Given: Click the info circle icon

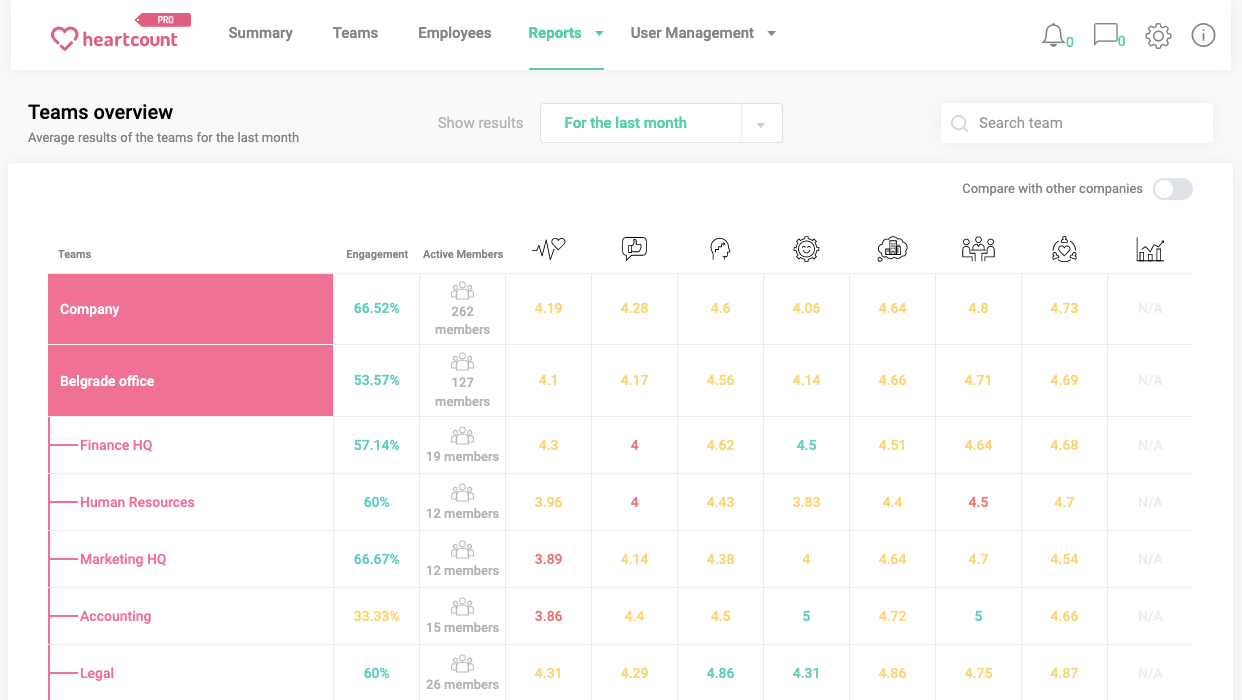Looking at the screenshot, I should click(x=1203, y=35).
